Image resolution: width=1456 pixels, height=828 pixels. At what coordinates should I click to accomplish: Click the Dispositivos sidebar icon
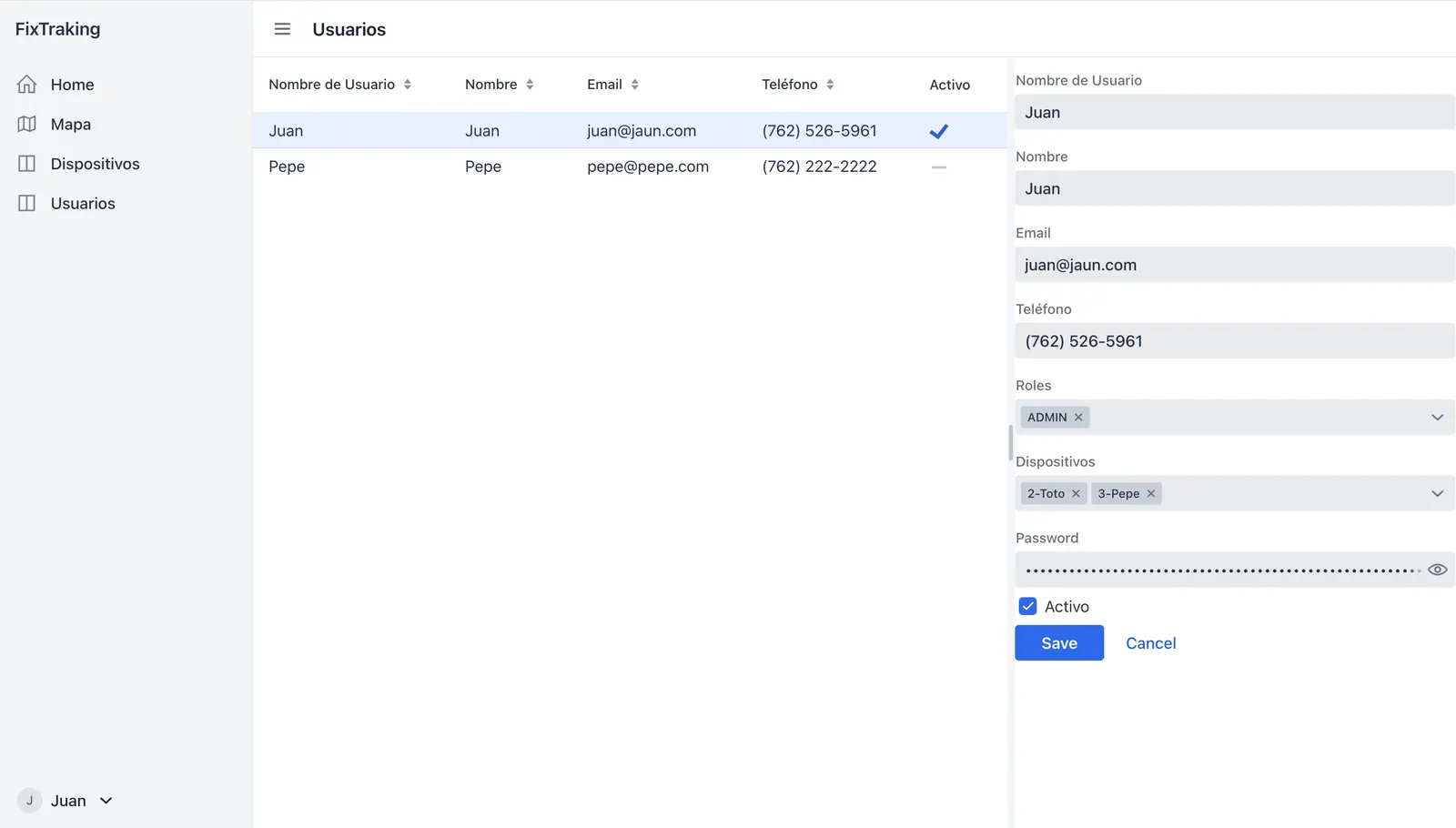tap(27, 164)
